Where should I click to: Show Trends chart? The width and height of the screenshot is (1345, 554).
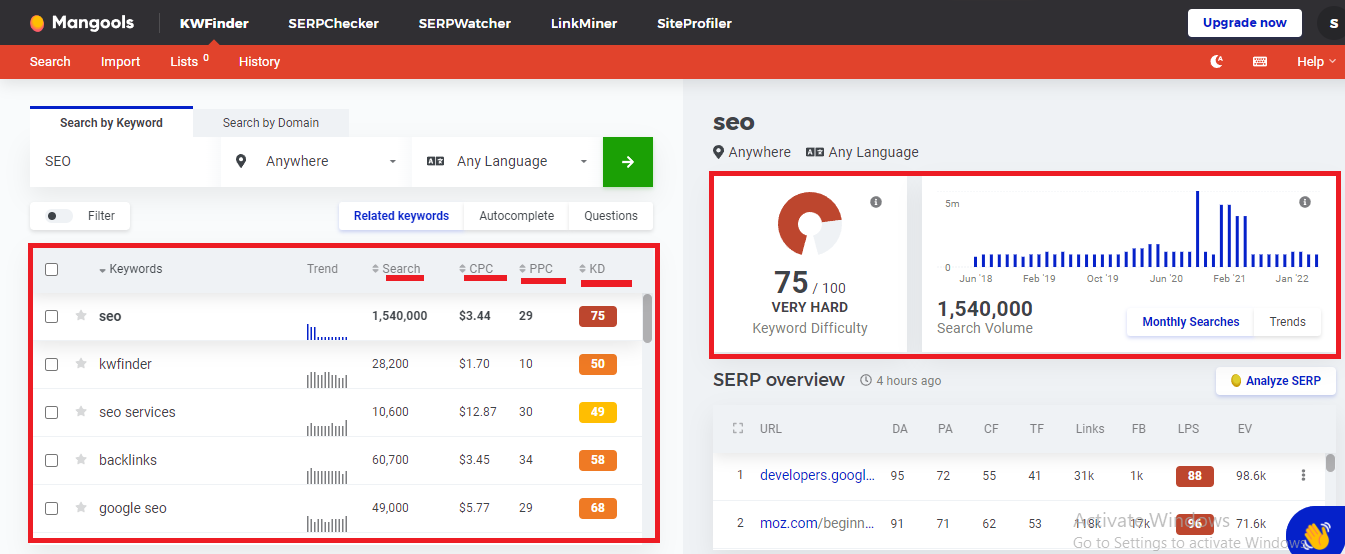click(1288, 322)
